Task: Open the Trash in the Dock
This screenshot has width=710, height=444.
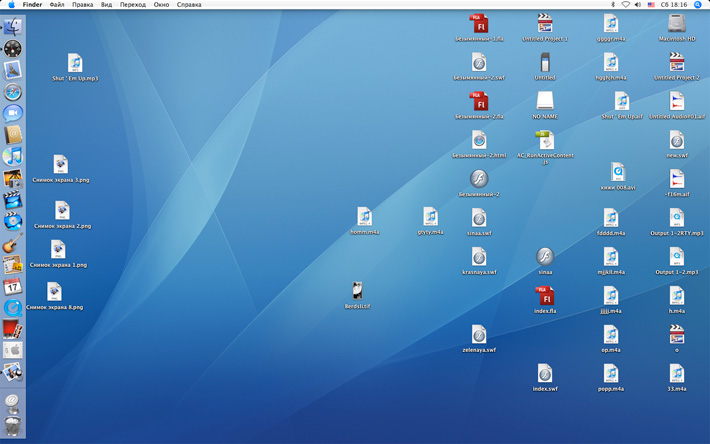Action: click(13, 426)
